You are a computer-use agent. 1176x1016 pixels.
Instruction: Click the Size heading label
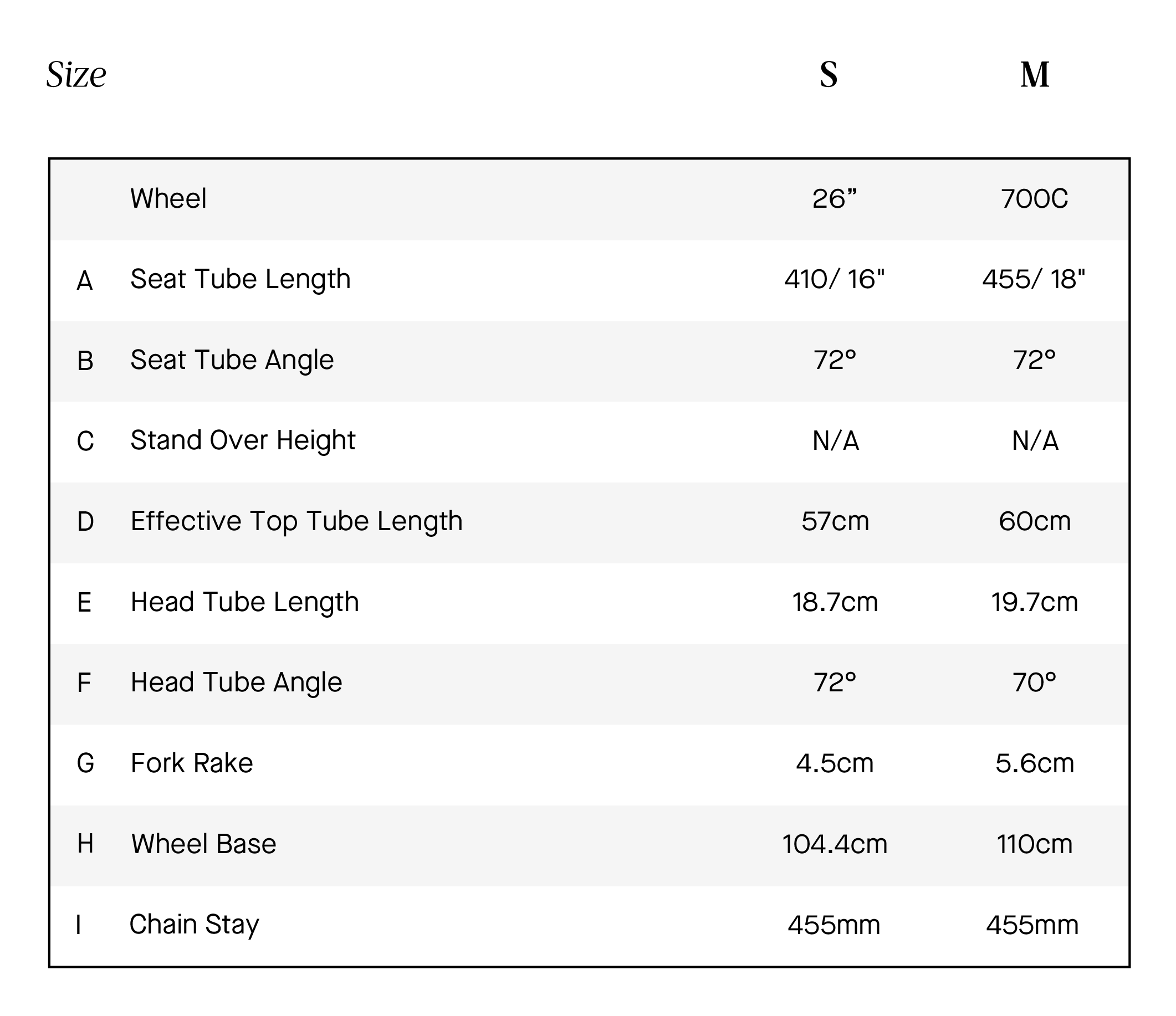(x=76, y=74)
